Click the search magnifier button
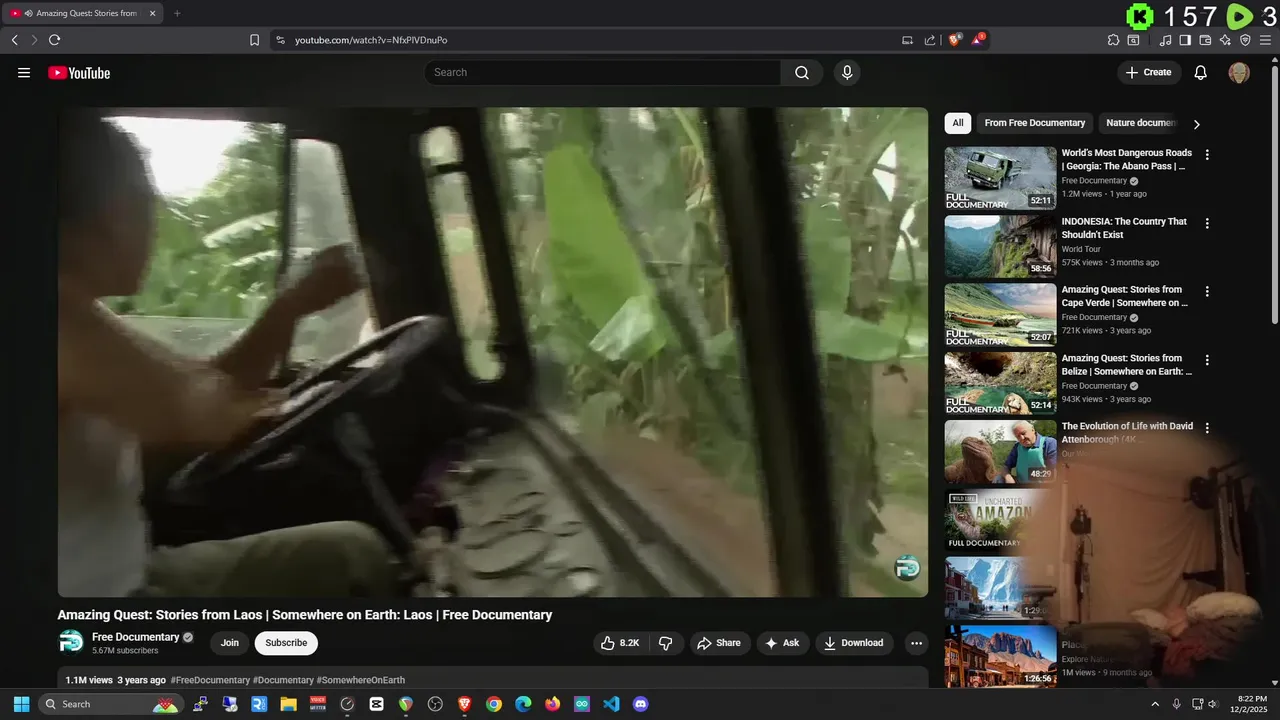Viewport: 1280px width, 720px height. tap(802, 72)
